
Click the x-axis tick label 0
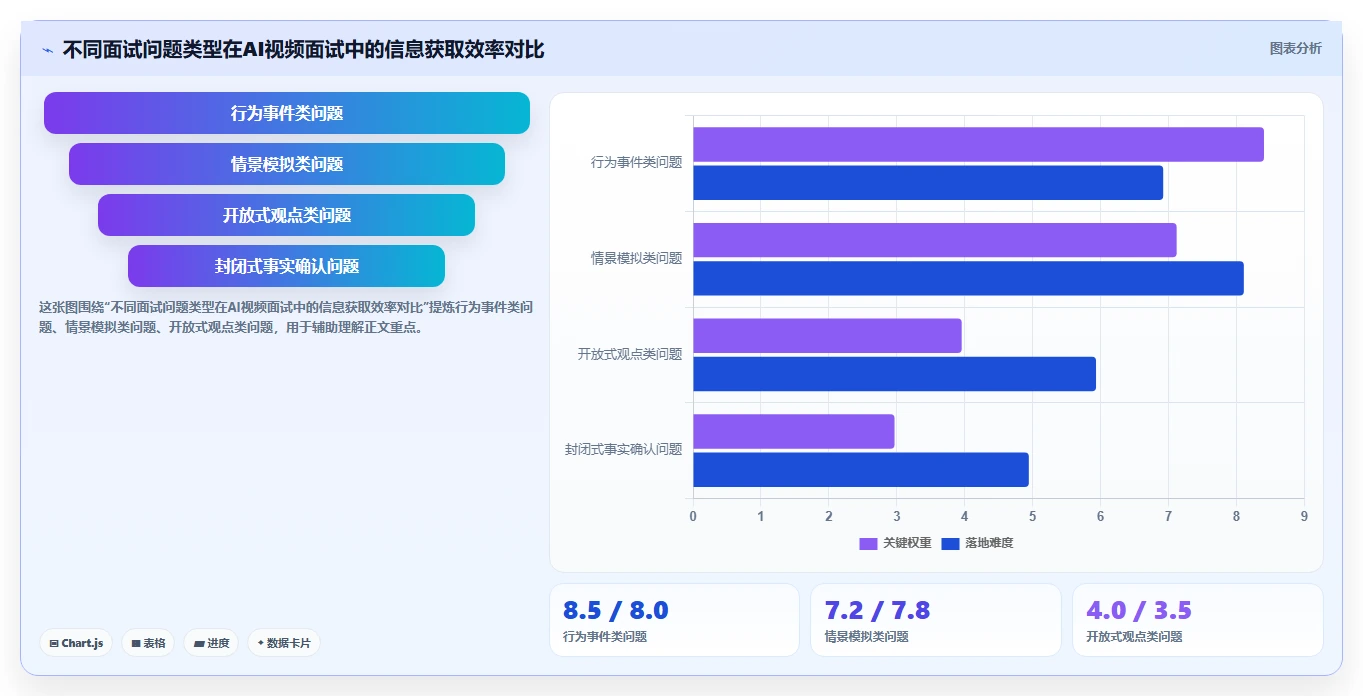693,516
